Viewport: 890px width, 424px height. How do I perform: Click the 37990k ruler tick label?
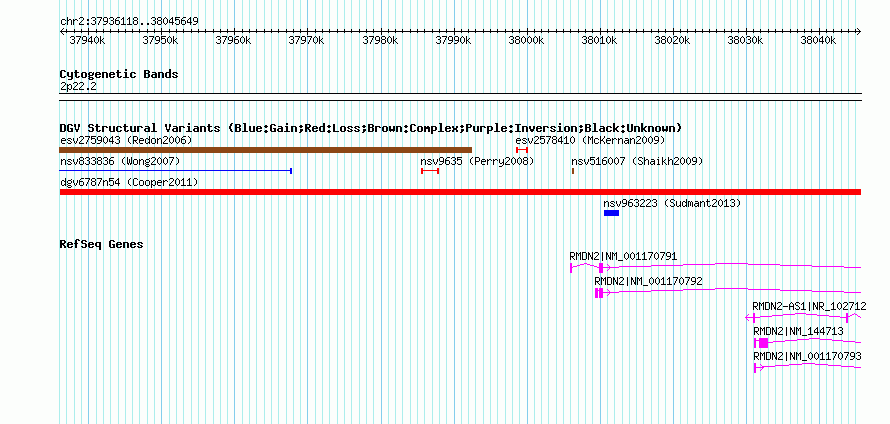453,40
